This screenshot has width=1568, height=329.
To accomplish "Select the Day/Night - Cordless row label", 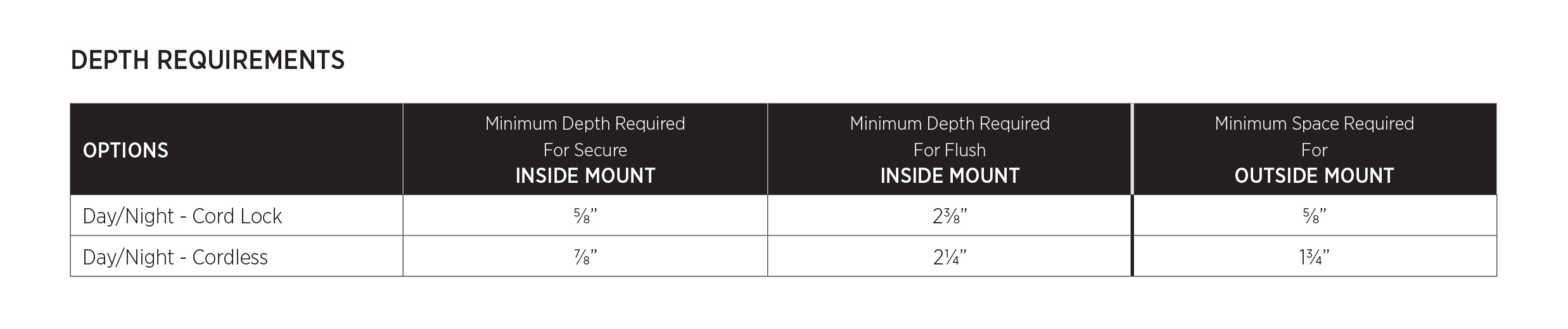I will [x=175, y=258].
